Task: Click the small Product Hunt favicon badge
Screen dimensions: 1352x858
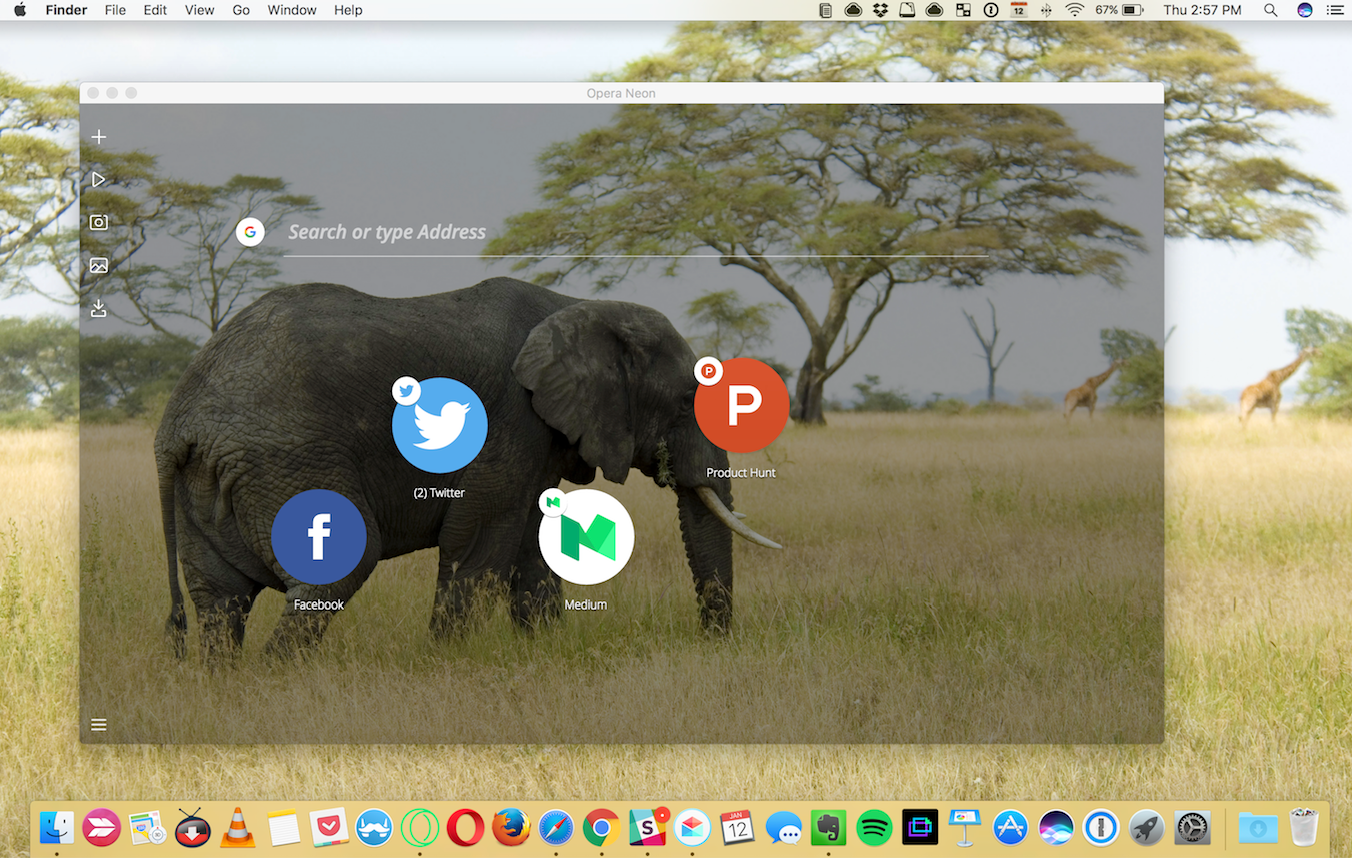Action: [708, 371]
